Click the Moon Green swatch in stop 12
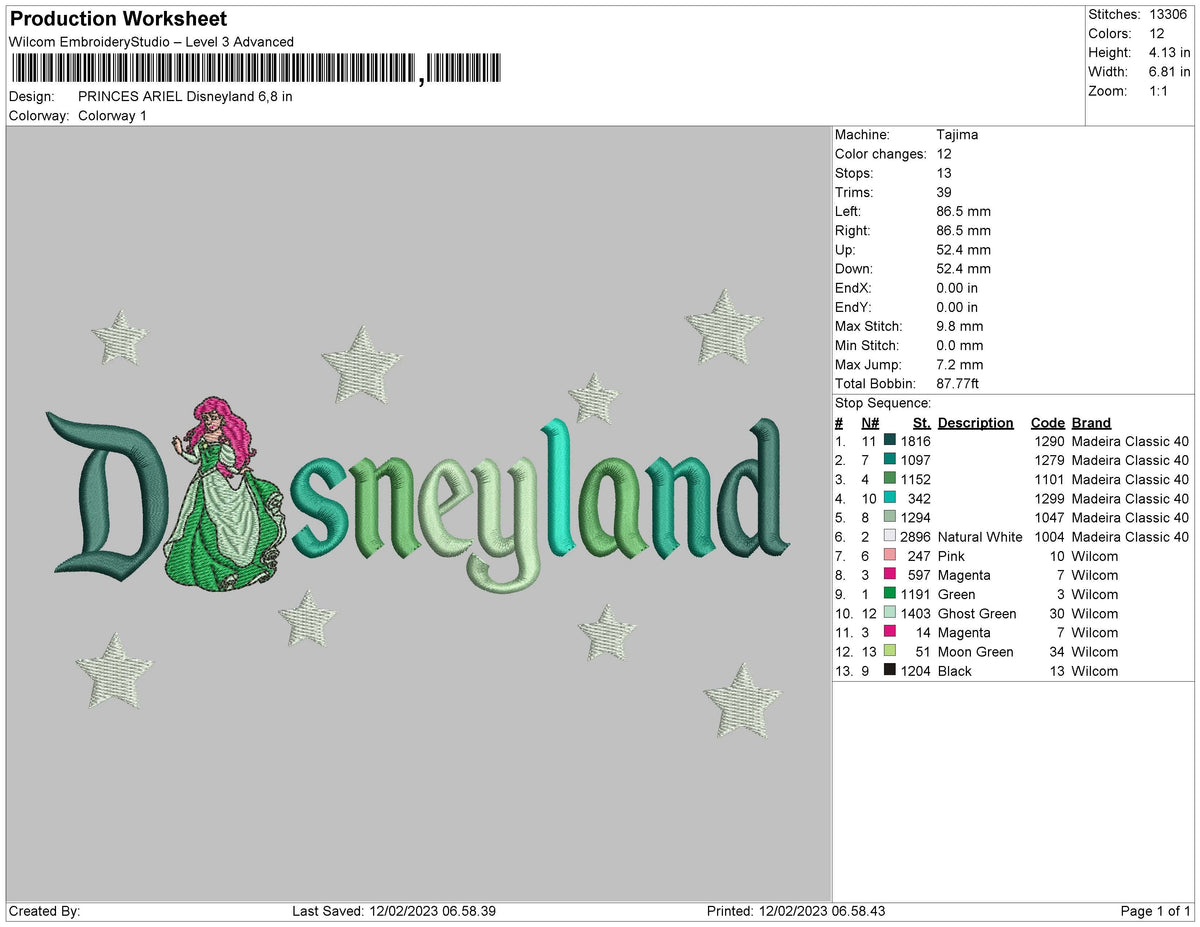Image resolution: width=1200 pixels, height=927 pixels. coord(890,651)
